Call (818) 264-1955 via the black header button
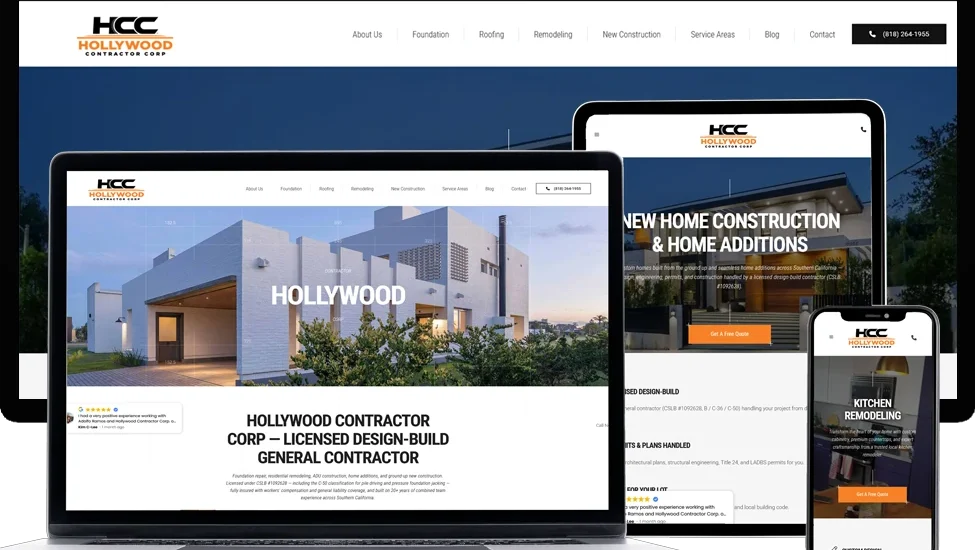Viewport: 975px width, 550px height. [x=899, y=34]
